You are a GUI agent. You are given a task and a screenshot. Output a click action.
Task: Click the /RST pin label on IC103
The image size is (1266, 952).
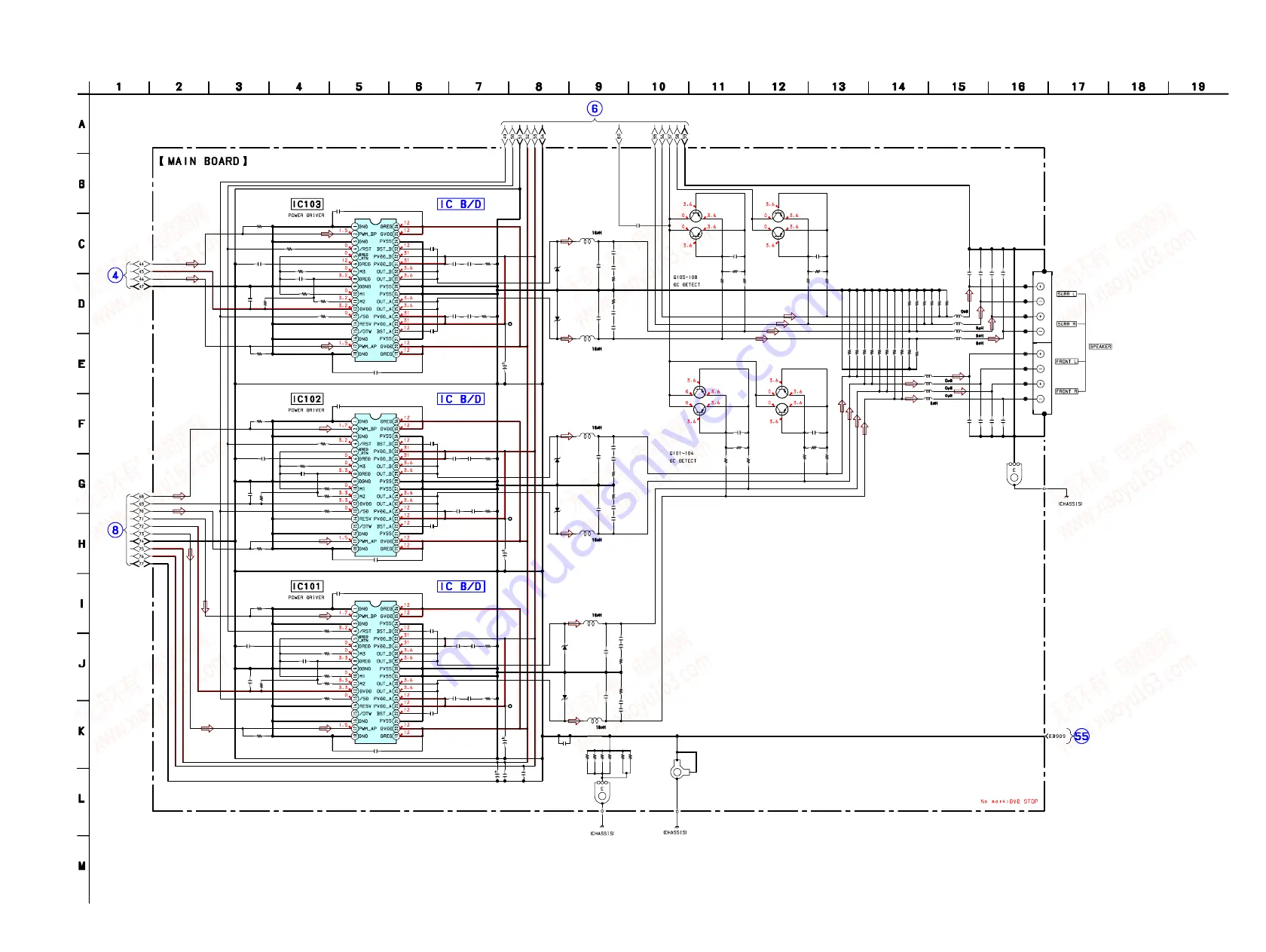click(365, 249)
